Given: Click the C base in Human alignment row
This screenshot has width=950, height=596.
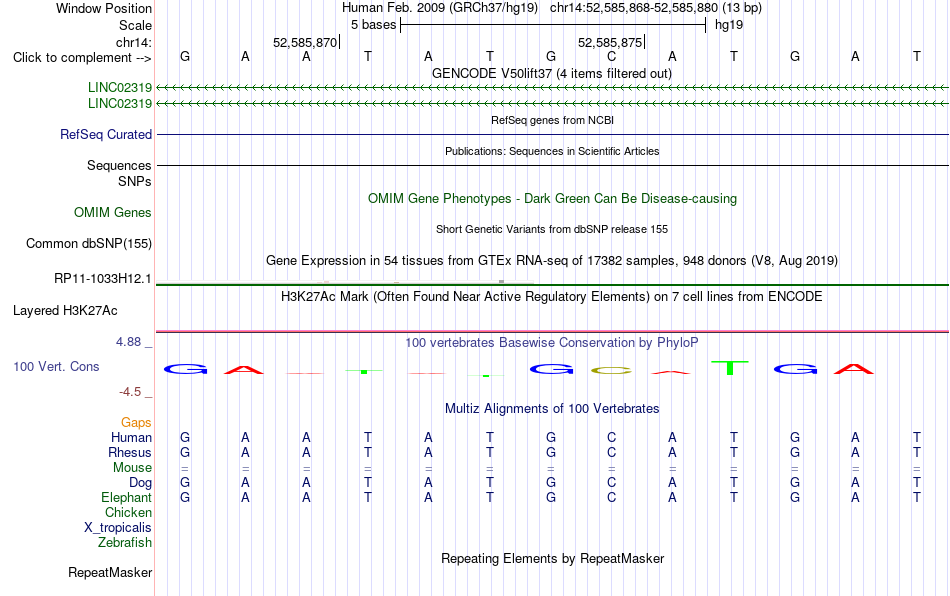Looking at the screenshot, I should click(611, 437).
